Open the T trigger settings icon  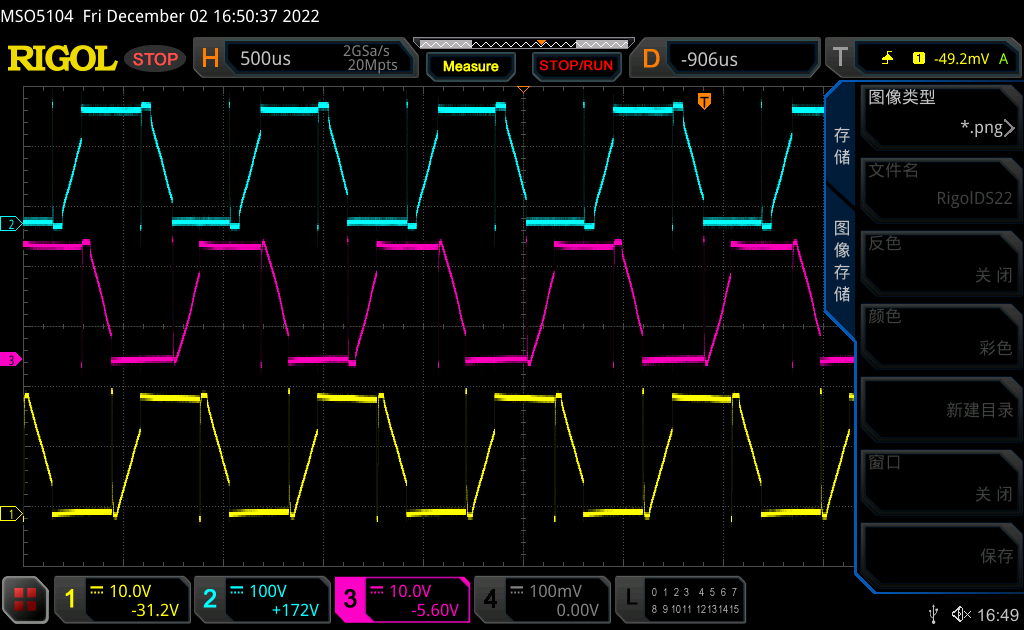839,59
